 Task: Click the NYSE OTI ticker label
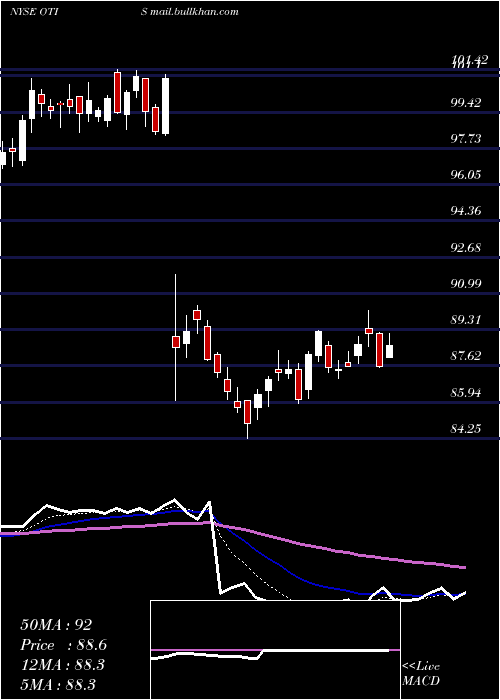pos(35,12)
